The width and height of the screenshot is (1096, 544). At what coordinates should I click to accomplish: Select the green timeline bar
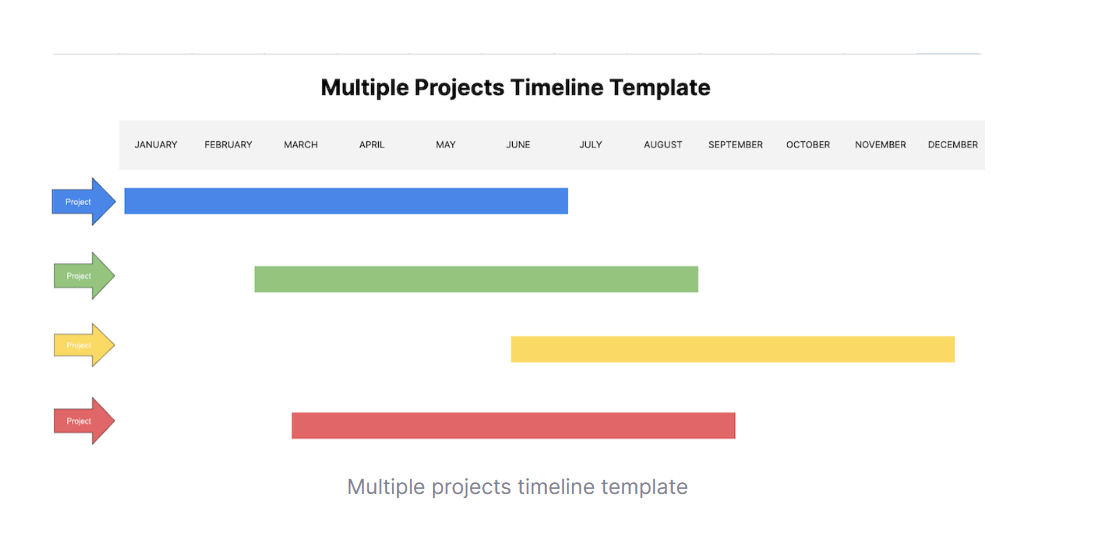click(476, 279)
